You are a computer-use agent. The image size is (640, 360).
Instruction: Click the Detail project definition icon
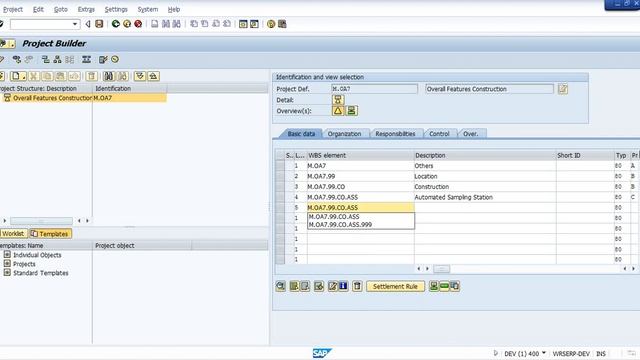[338, 100]
